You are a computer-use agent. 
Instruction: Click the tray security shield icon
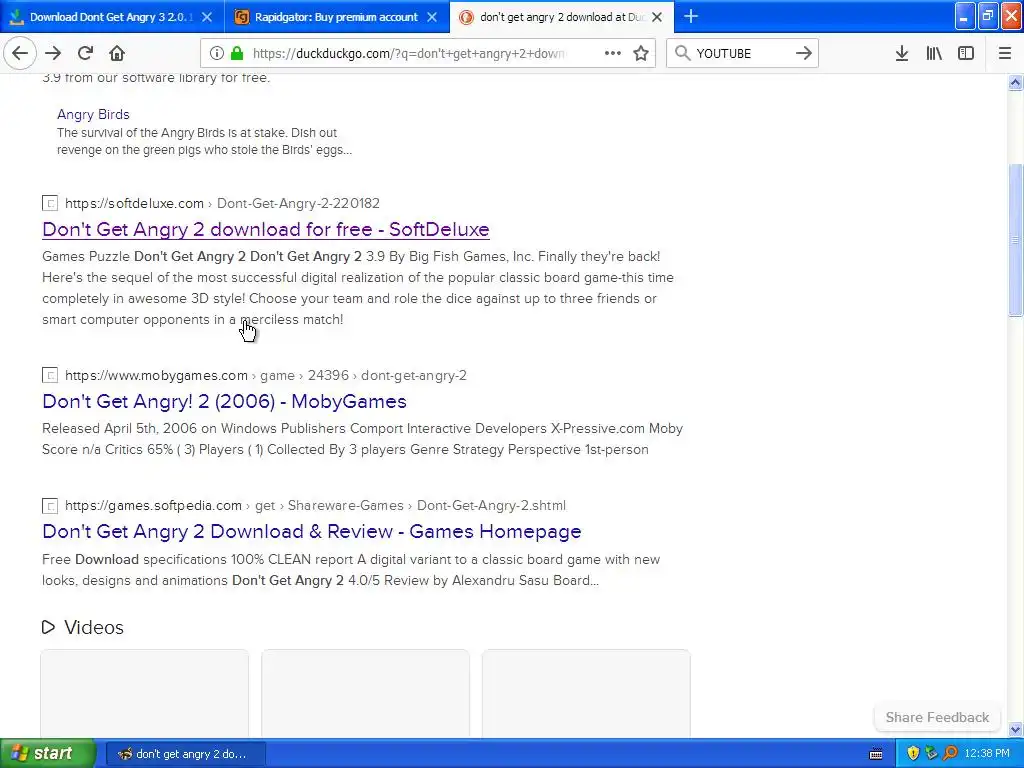[913, 754]
